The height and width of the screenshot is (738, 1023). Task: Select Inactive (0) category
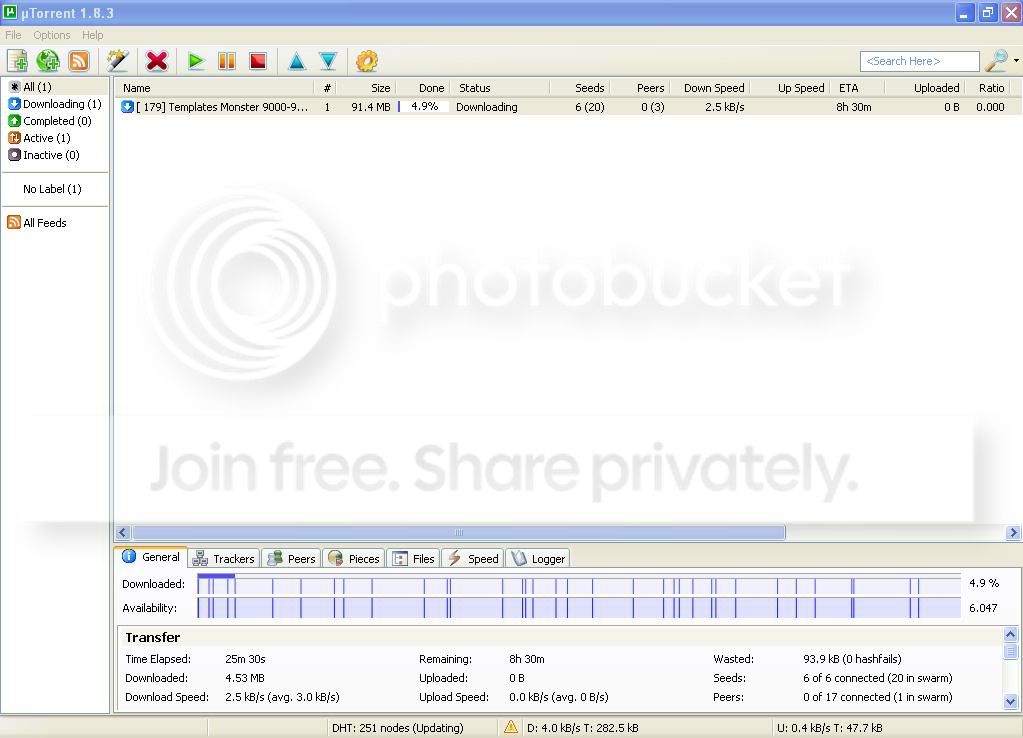click(x=44, y=155)
